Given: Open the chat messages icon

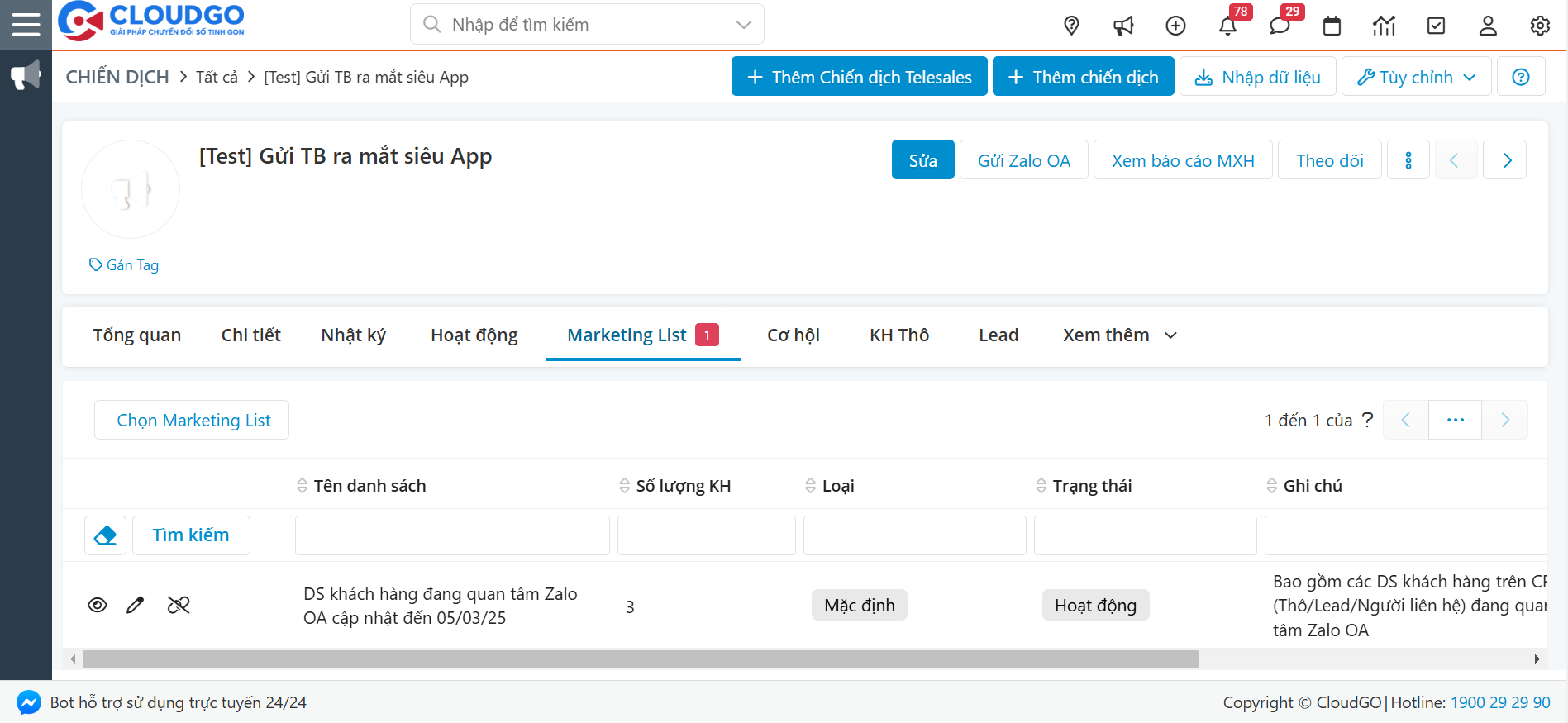Looking at the screenshot, I should (x=1280, y=26).
